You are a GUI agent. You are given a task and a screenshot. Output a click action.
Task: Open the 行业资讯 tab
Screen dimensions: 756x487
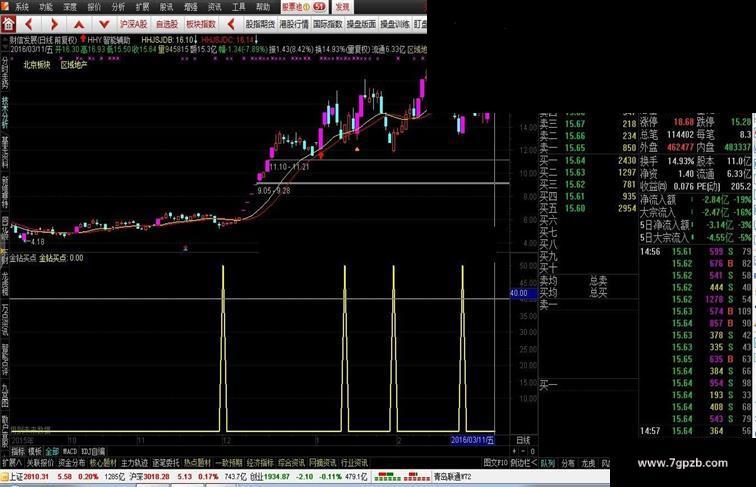point(354,463)
